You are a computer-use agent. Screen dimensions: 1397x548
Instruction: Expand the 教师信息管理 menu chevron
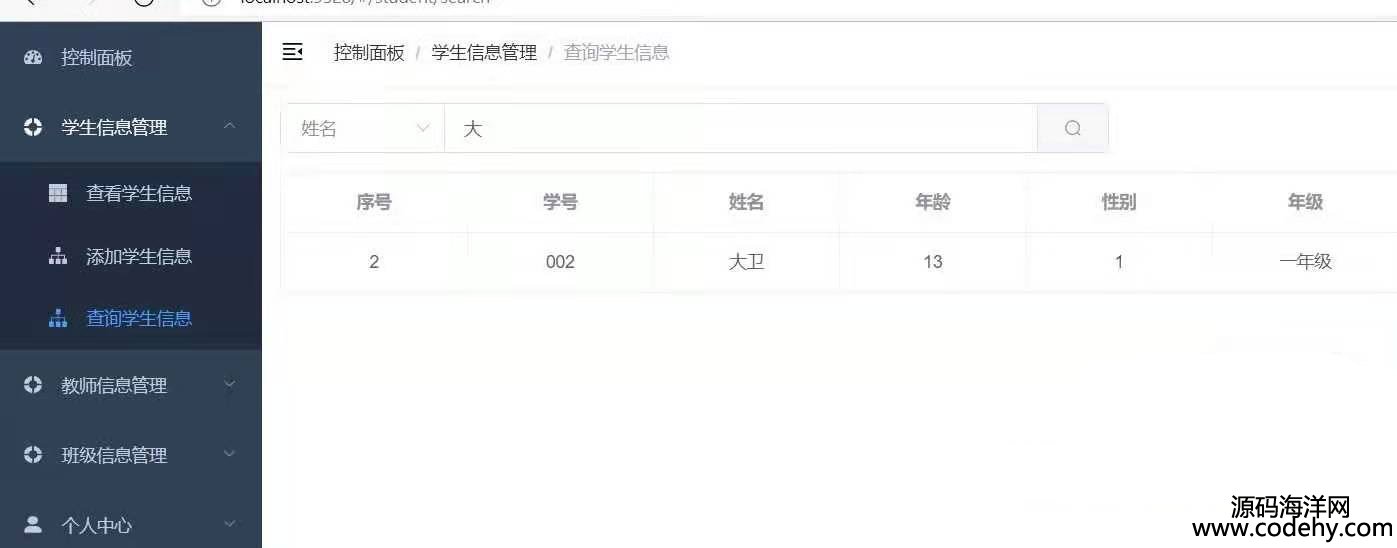(229, 384)
